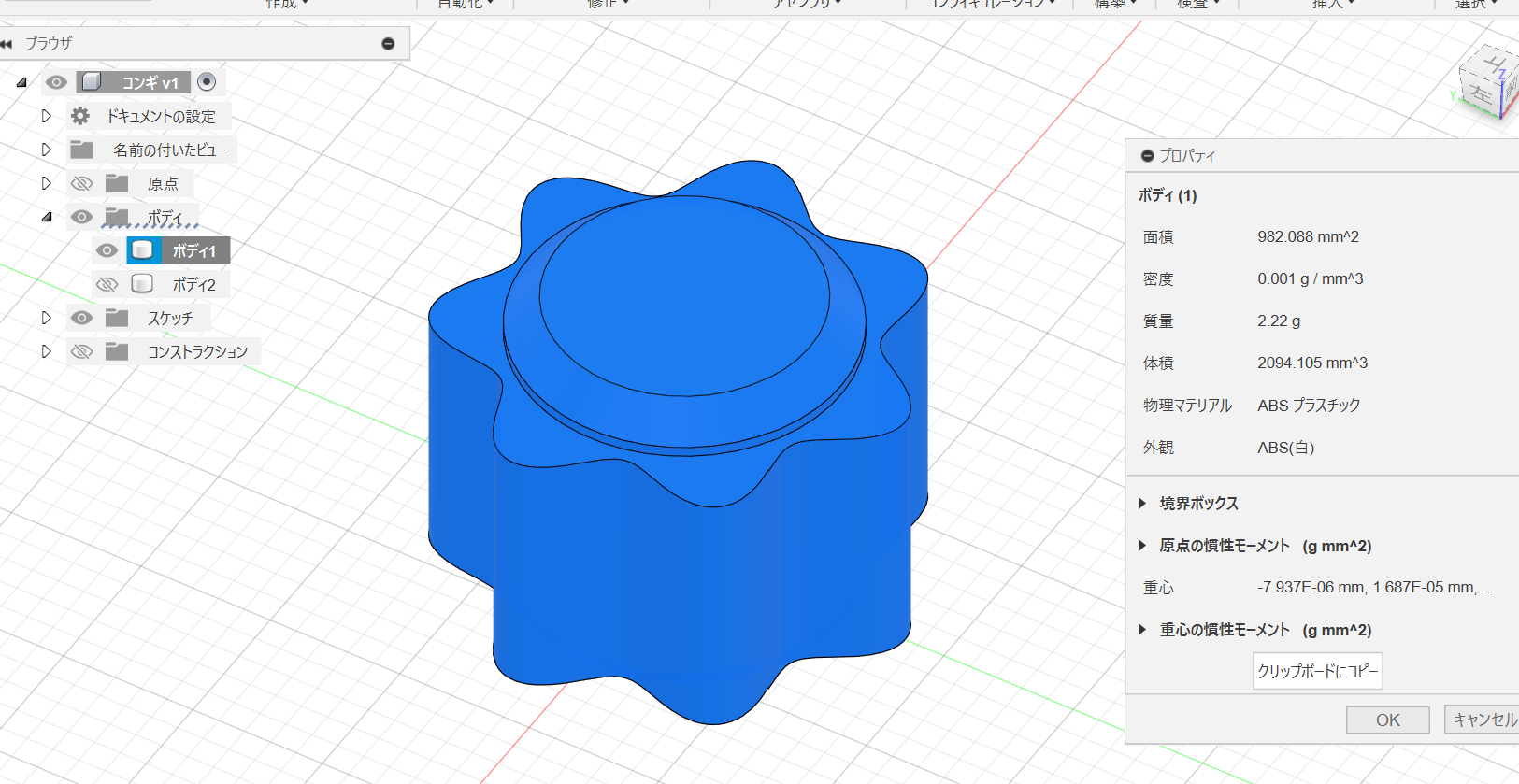Image resolution: width=1519 pixels, height=784 pixels.
Task: Expand the 境界ボックス section
Action: 1142,504
